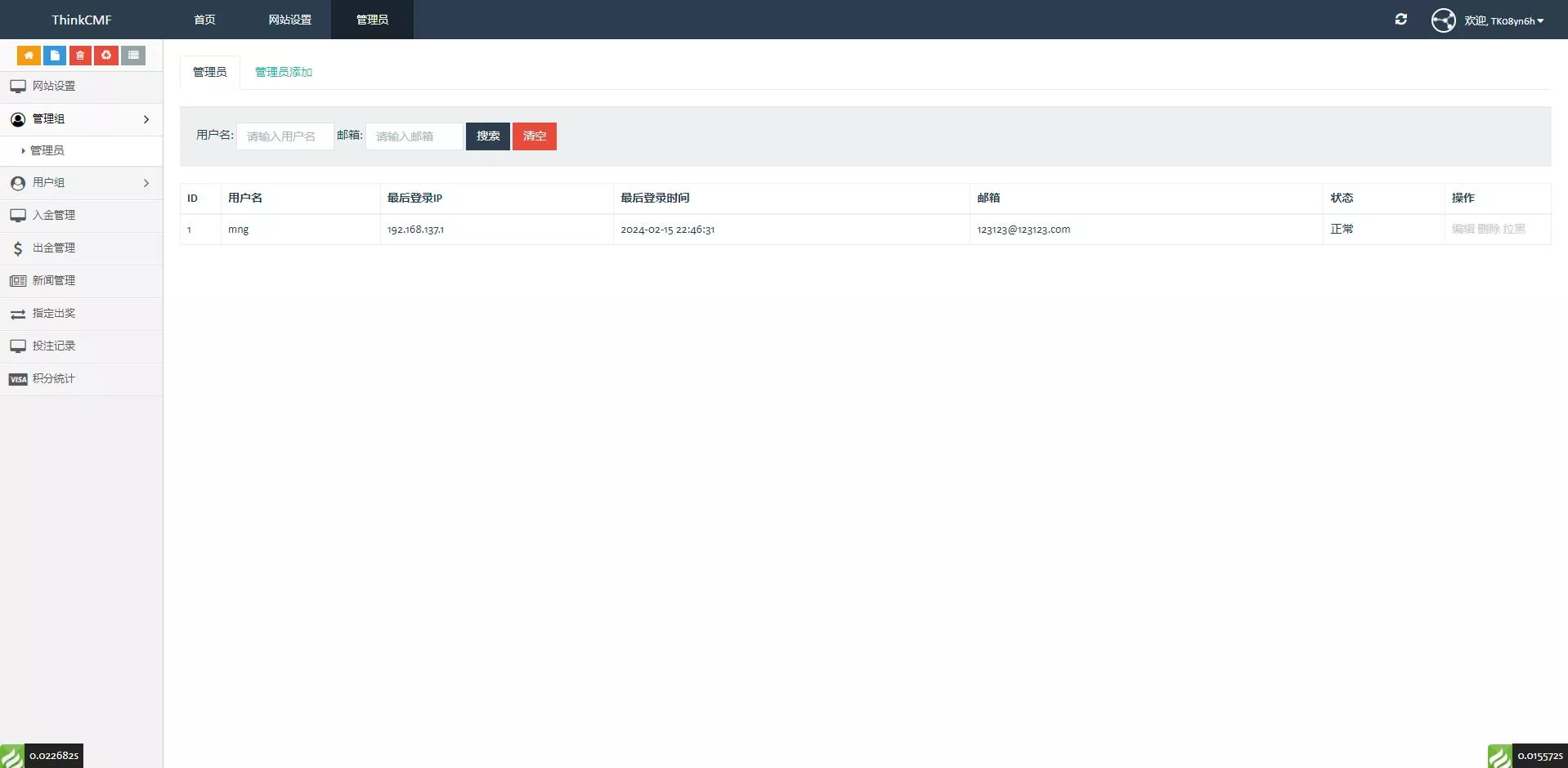This screenshot has height=768, width=1568.
Task: Click the red trash can shortcut icon
Action: click(x=80, y=56)
